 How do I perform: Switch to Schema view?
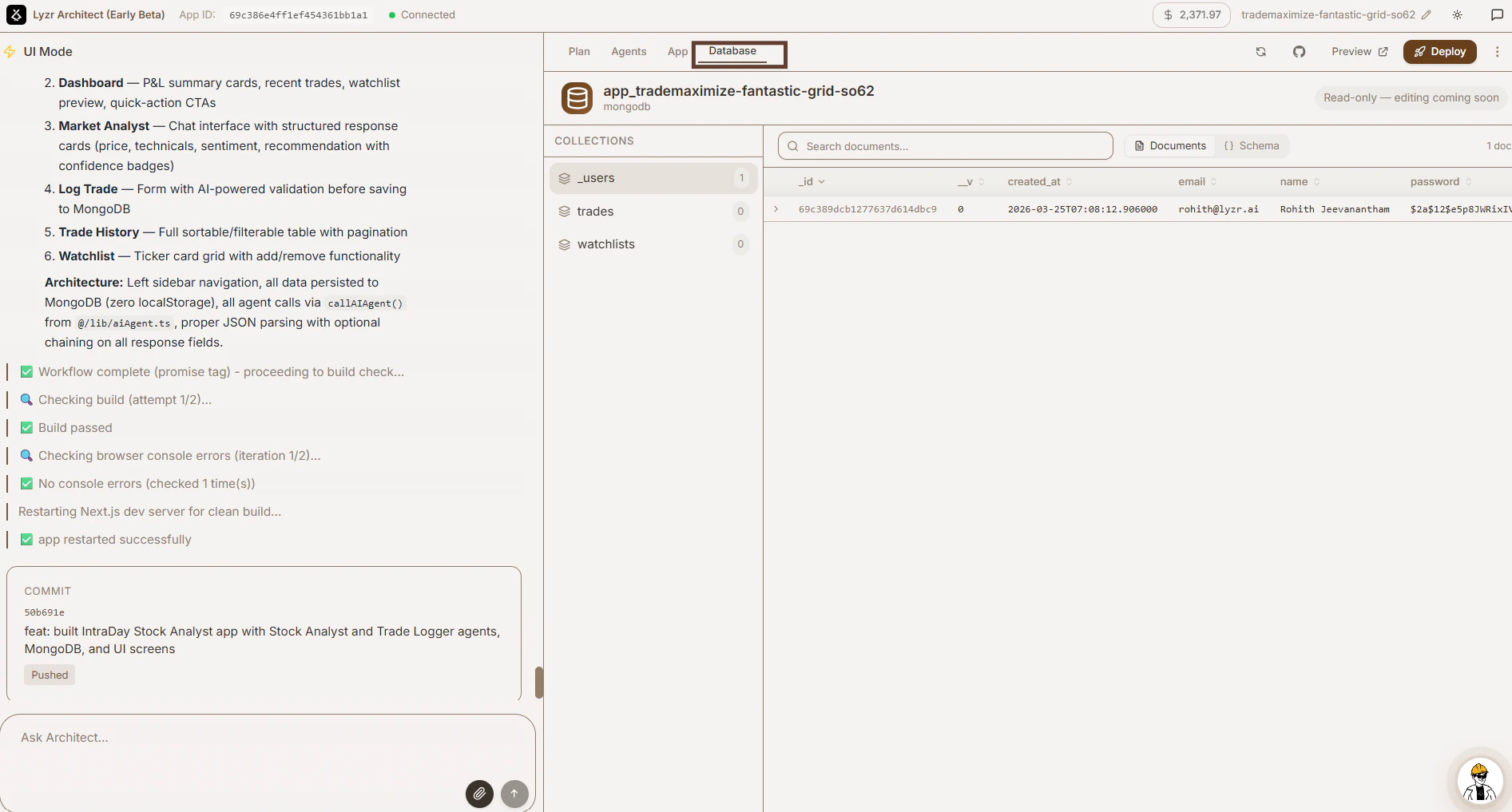click(x=1252, y=146)
